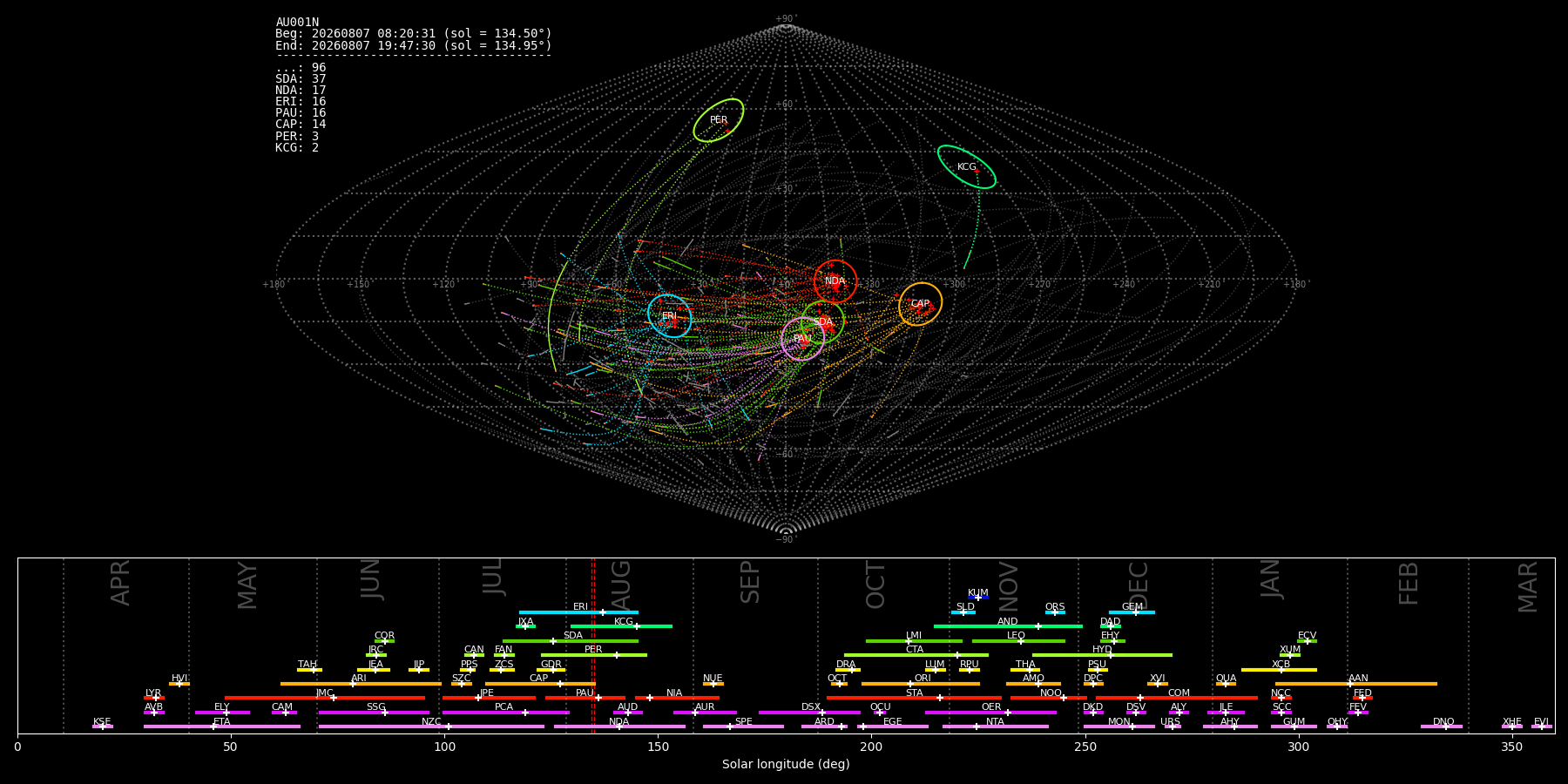The width and height of the screenshot is (1568, 784).
Task: Click the KCG radiant ellipse
Action: [967, 167]
